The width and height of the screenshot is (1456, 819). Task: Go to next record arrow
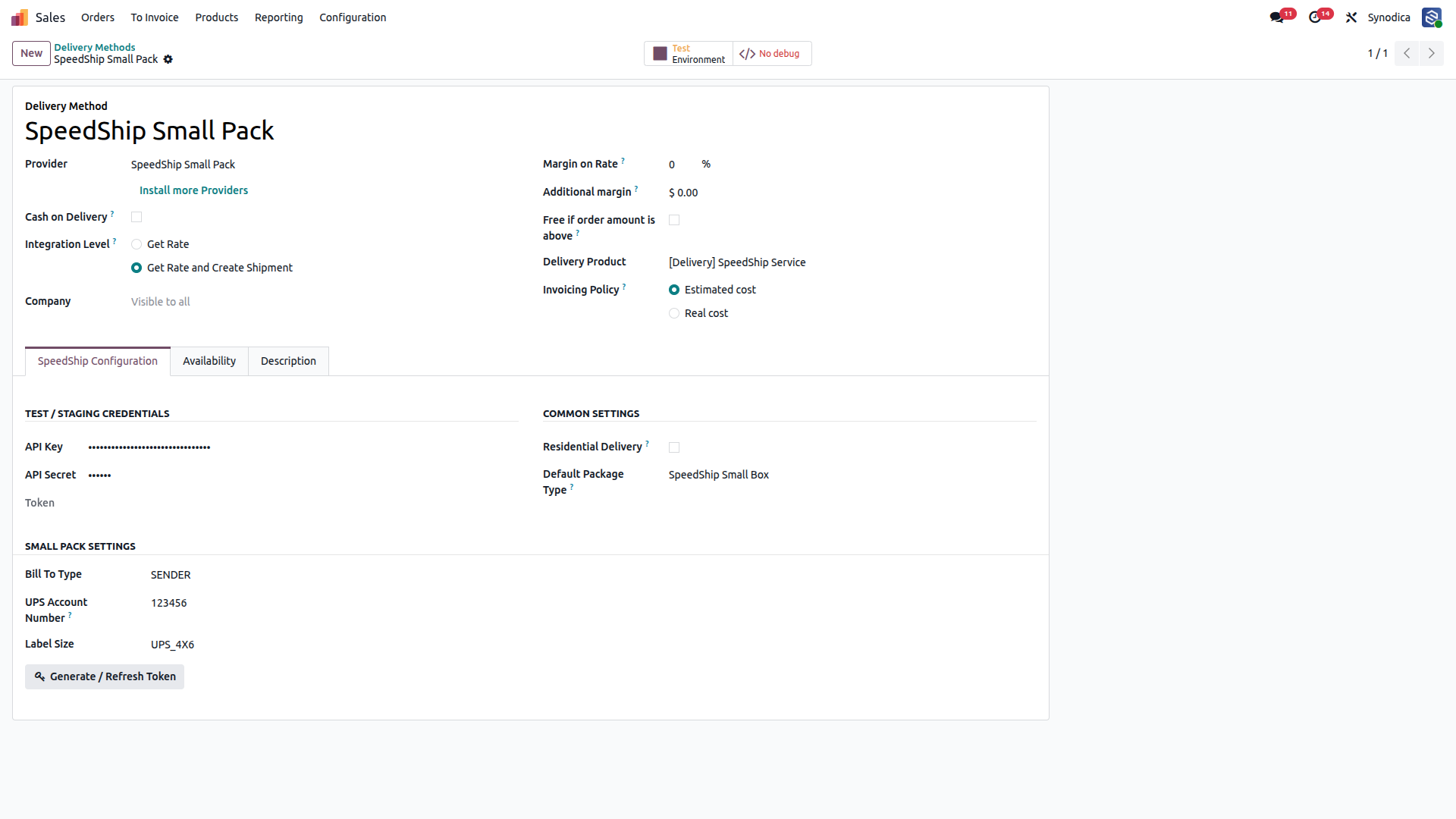(x=1432, y=53)
